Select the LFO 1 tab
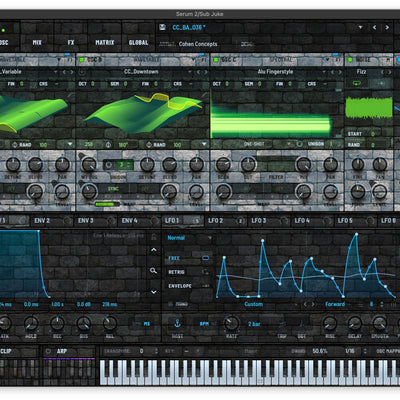 pos(172,221)
